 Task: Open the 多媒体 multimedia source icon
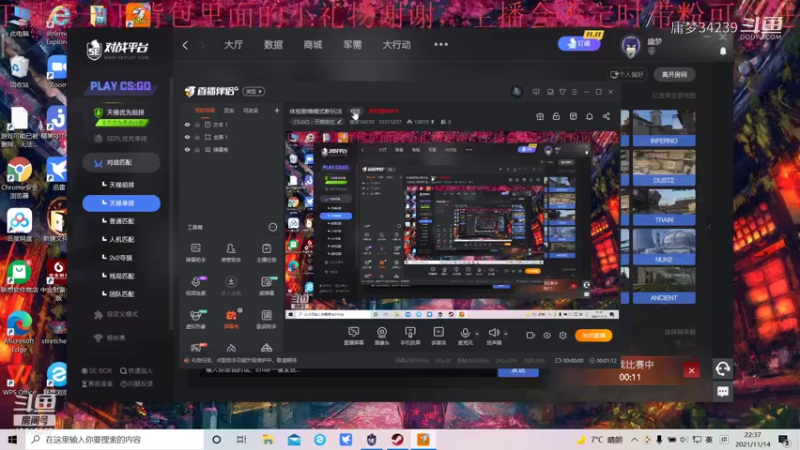[x=438, y=336]
